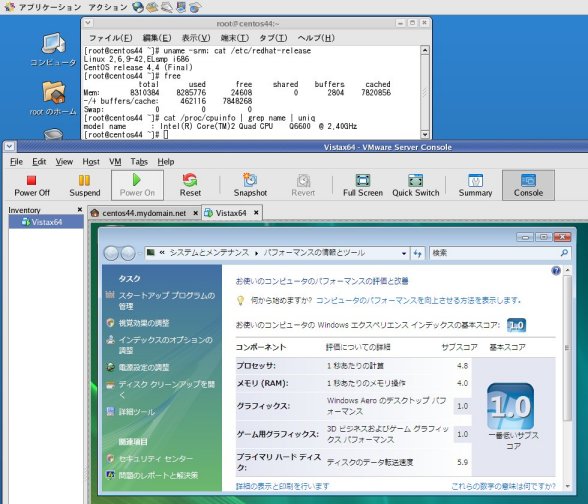Open terminal 端末(T) menu
Screen dimensions: 588x504
235,38
